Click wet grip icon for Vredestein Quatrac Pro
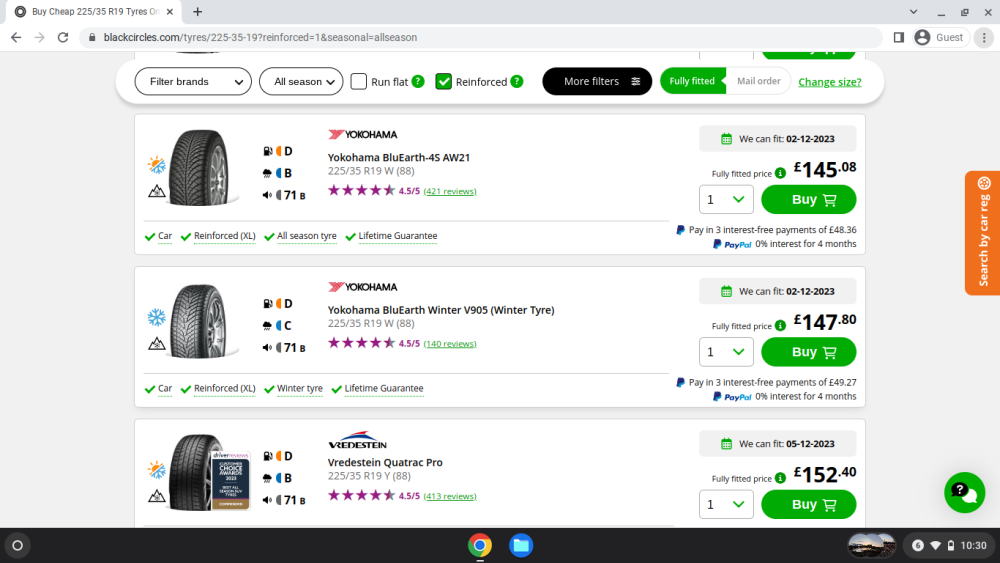1000x563 pixels. tap(268, 478)
